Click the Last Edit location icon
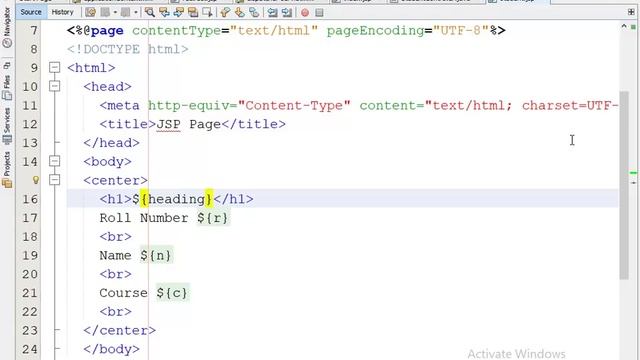Viewport: 640px width, 360px height. point(91,13)
